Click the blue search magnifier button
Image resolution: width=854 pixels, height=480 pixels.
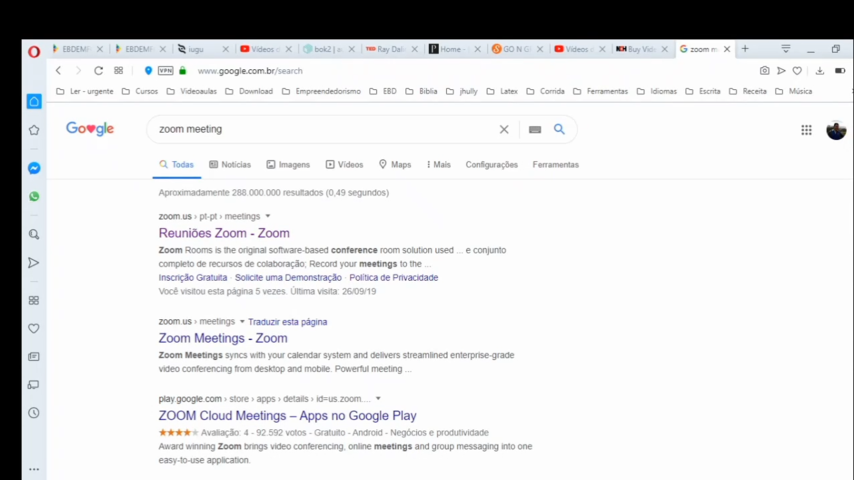click(x=559, y=129)
